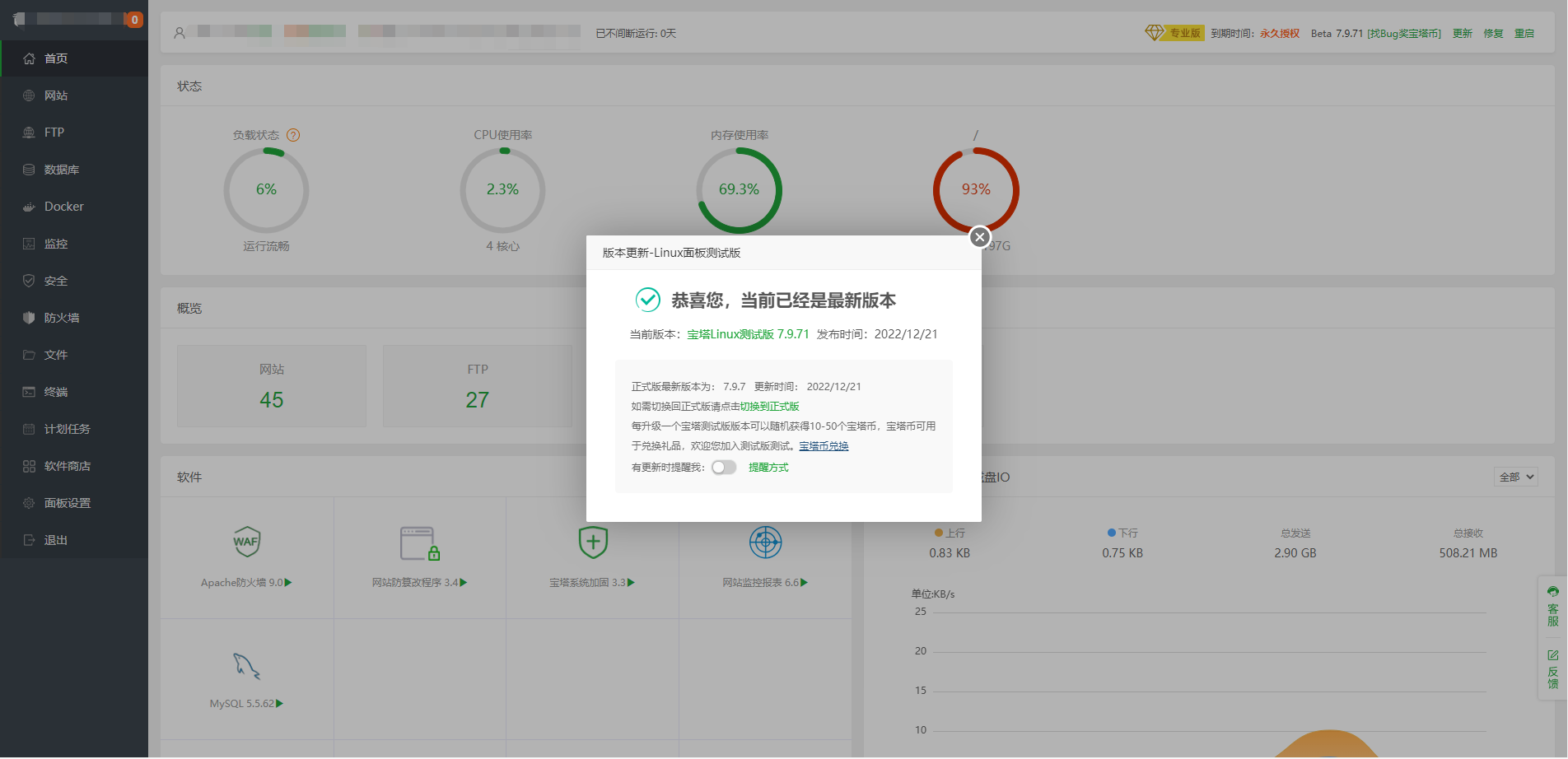The height and width of the screenshot is (759, 1568).
Task: Open the 数据库 menu item
Action: pyautogui.click(x=74, y=170)
